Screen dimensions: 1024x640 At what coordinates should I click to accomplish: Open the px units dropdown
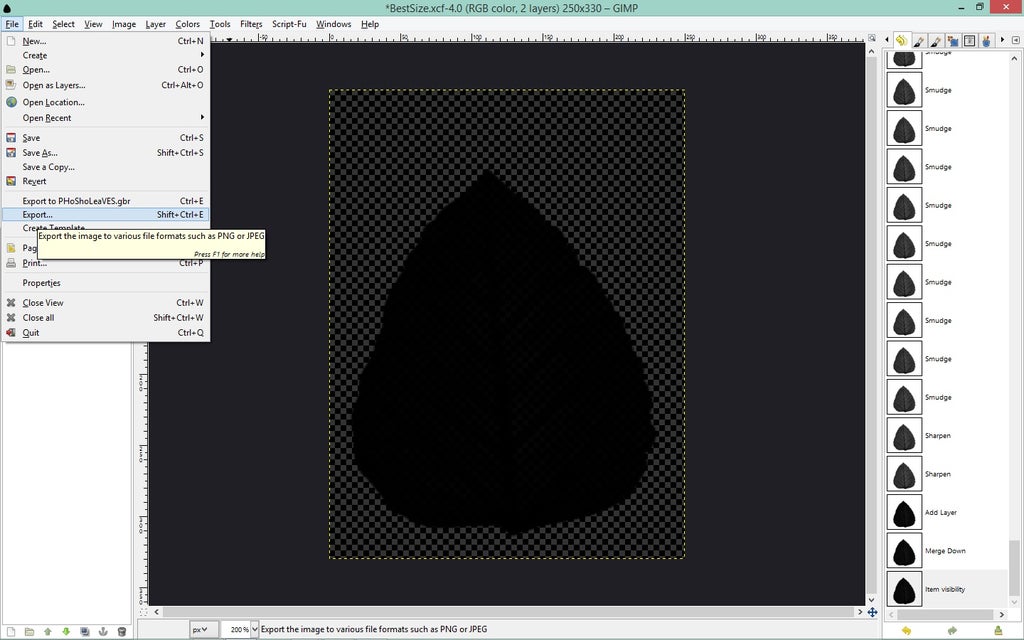click(201, 629)
